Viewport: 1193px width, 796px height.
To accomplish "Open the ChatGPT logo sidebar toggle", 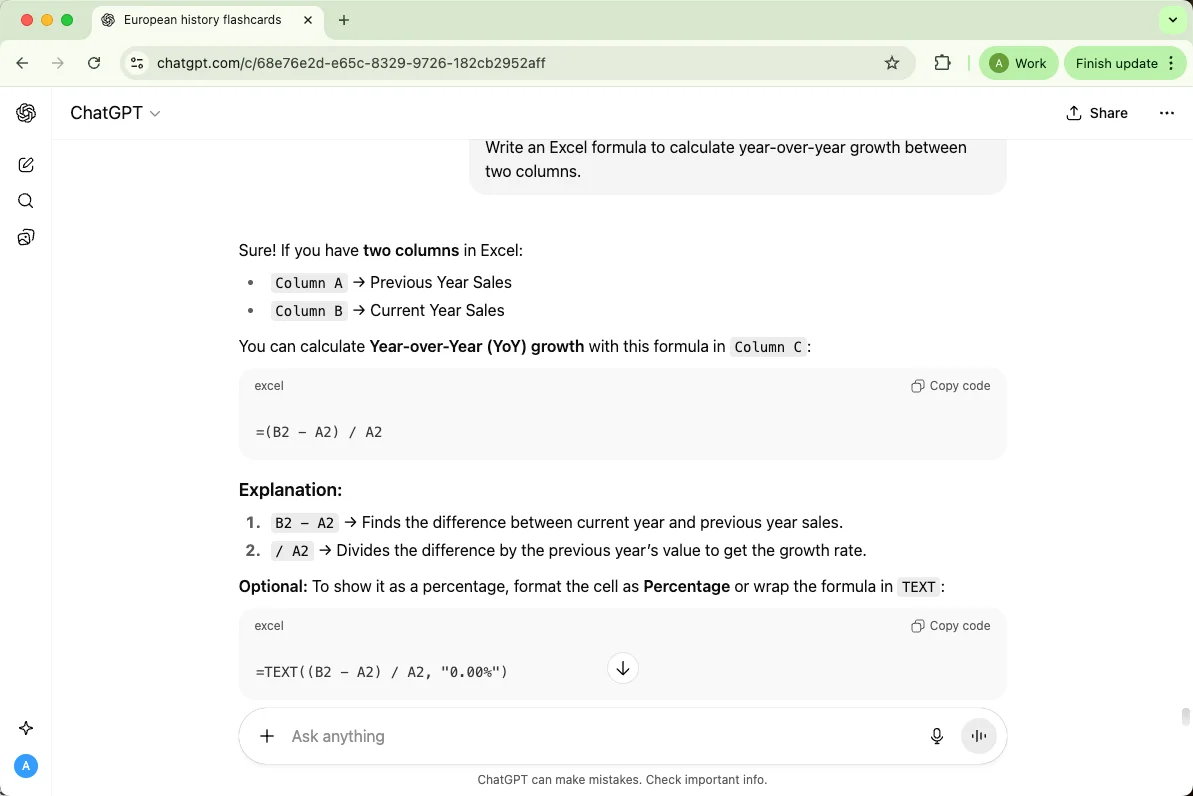I will [26, 113].
